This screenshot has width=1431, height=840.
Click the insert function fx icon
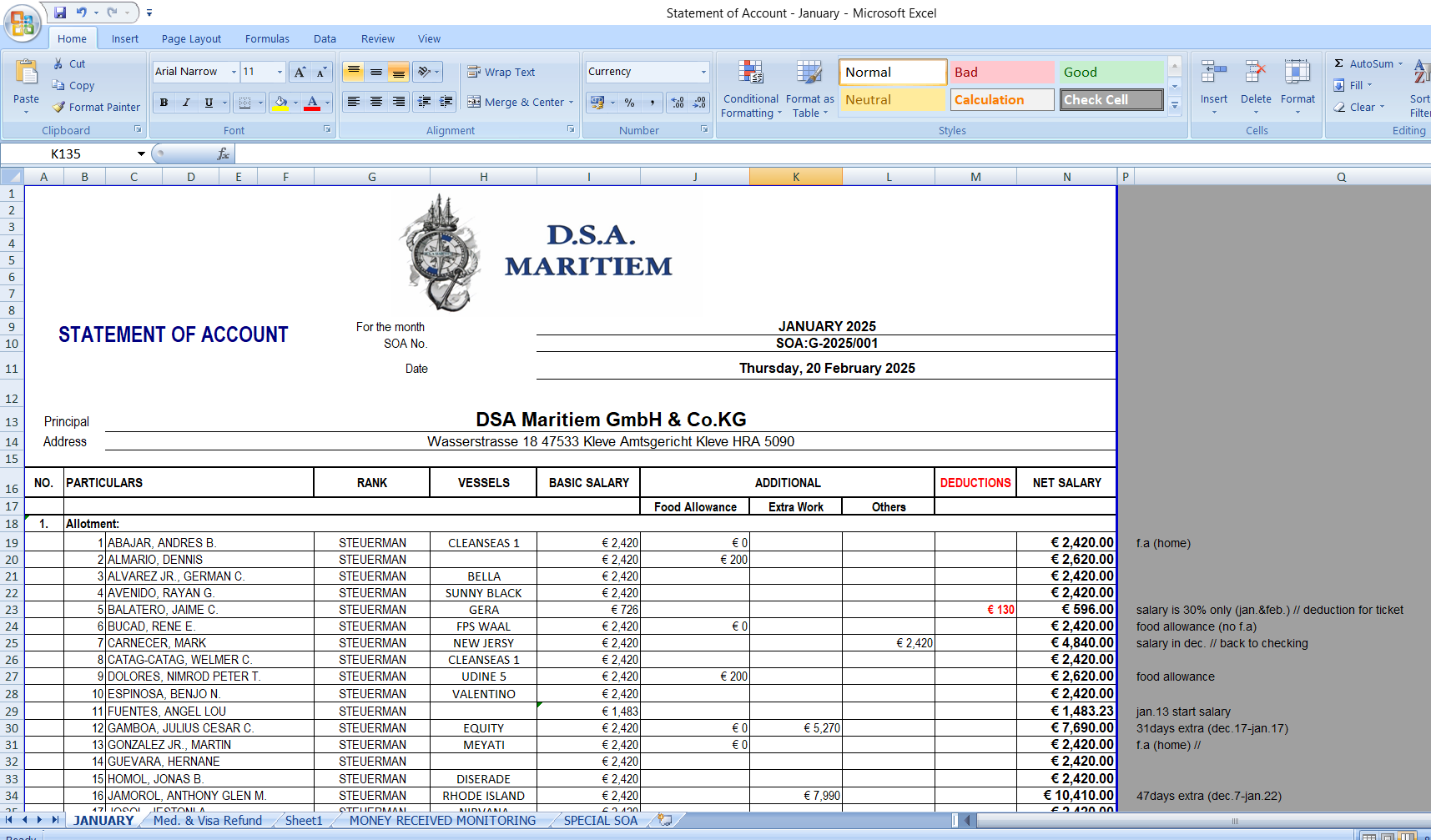click(x=223, y=153)
